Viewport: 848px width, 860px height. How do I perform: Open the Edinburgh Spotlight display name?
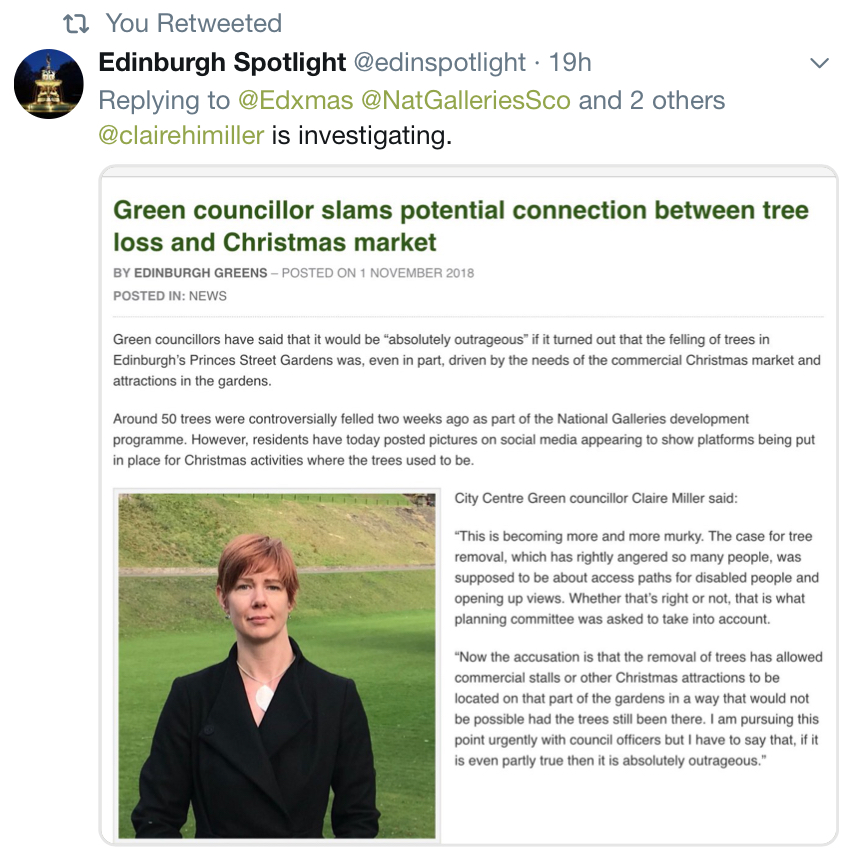(222, 62)
